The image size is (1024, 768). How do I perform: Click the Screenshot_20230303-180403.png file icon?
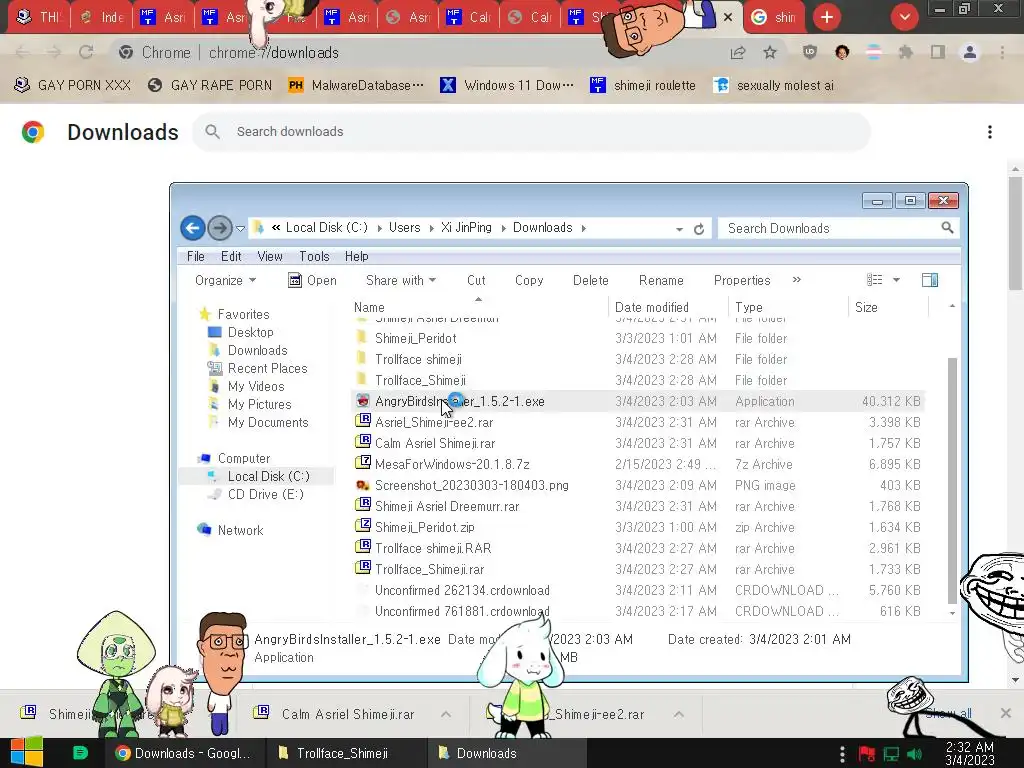(362, 485)
